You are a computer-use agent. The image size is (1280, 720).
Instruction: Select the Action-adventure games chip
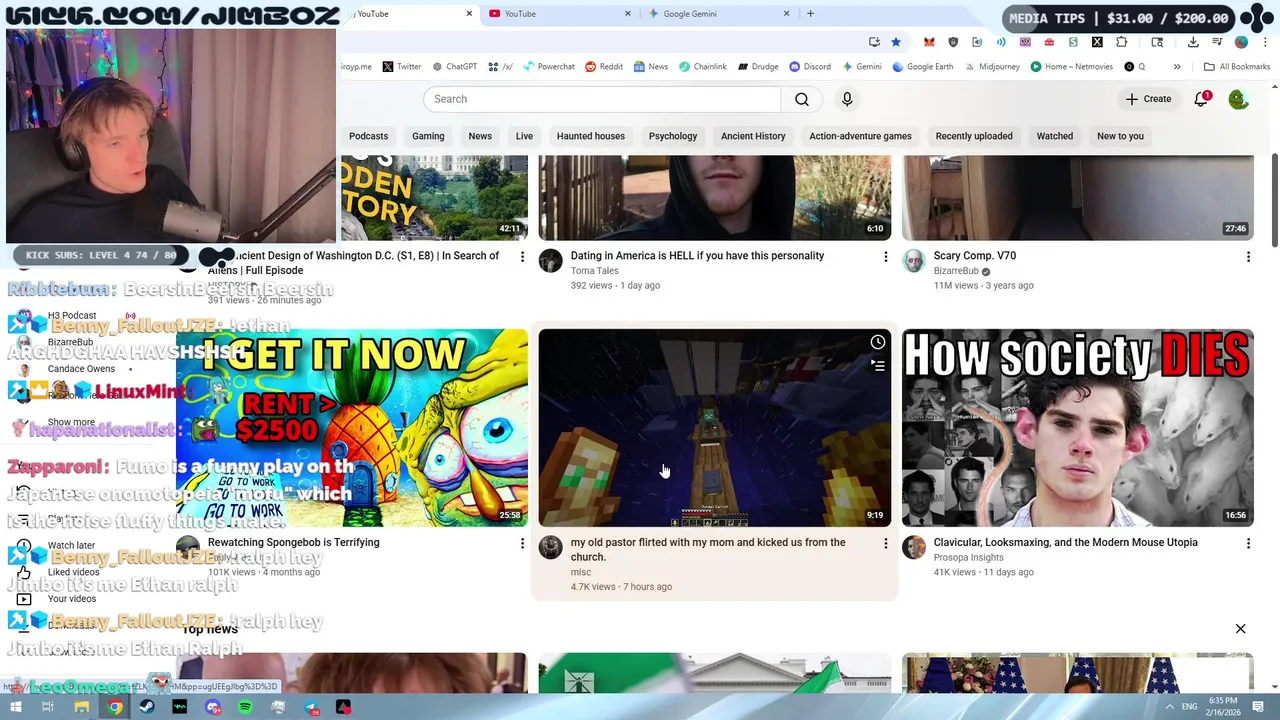[x=860, y=136]
